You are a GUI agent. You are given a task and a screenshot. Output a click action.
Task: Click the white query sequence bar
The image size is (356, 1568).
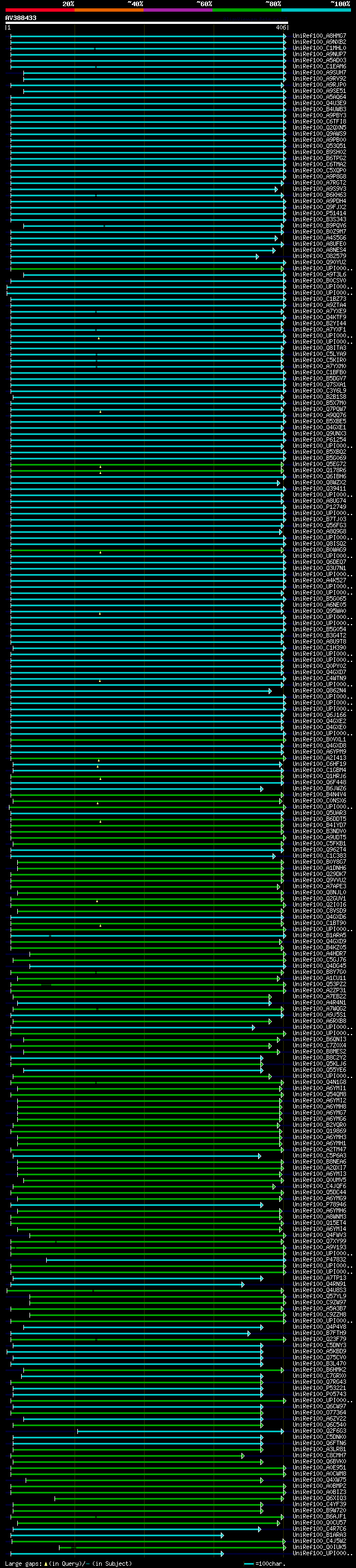147,23
